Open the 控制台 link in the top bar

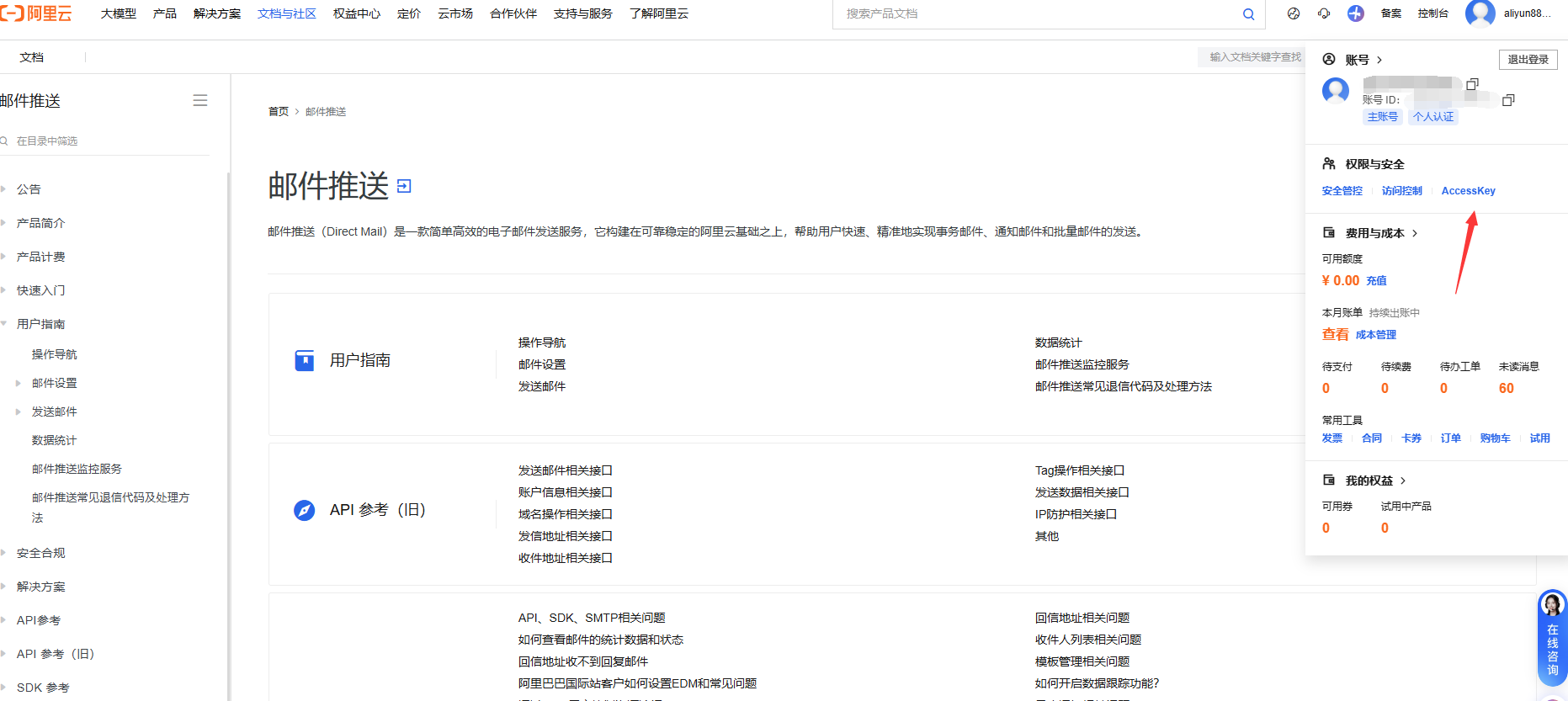1433,13
